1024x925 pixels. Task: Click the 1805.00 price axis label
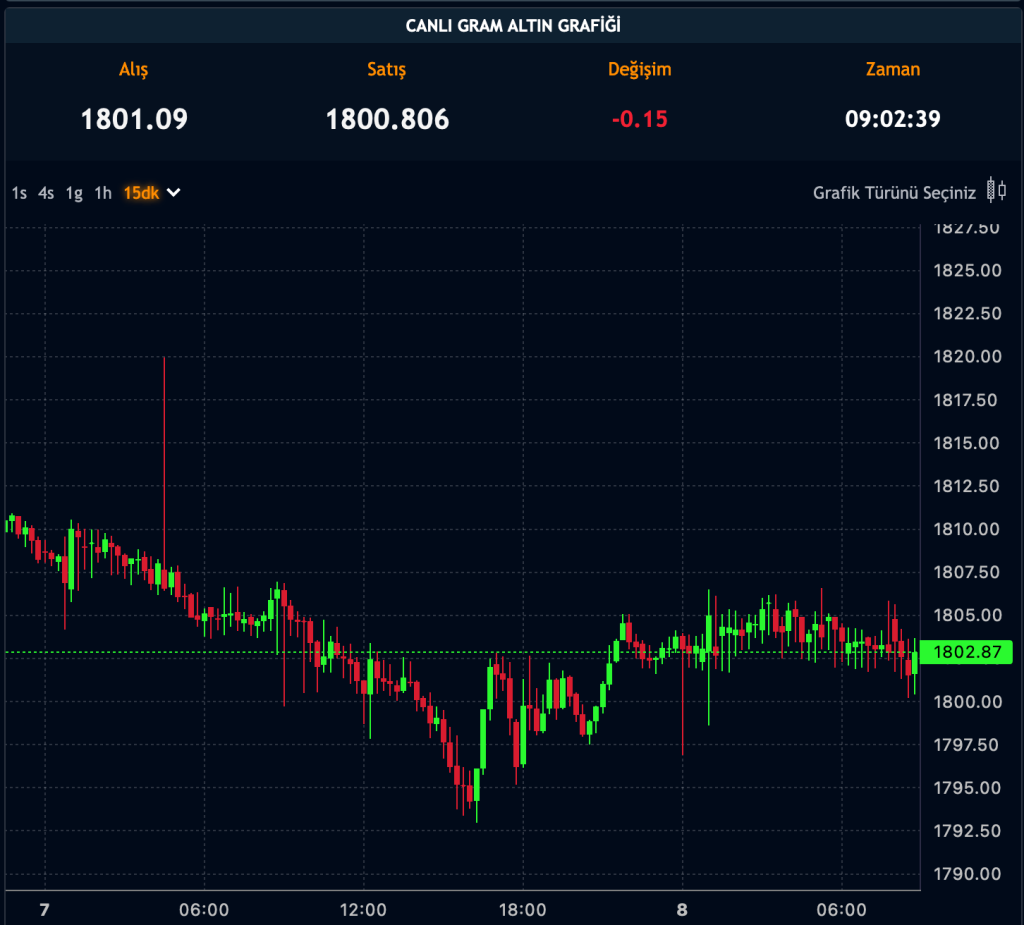[x=967, y=615]
